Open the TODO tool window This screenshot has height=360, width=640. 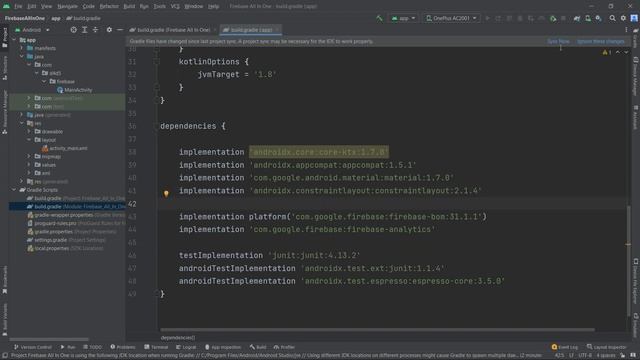coord(93,347)
